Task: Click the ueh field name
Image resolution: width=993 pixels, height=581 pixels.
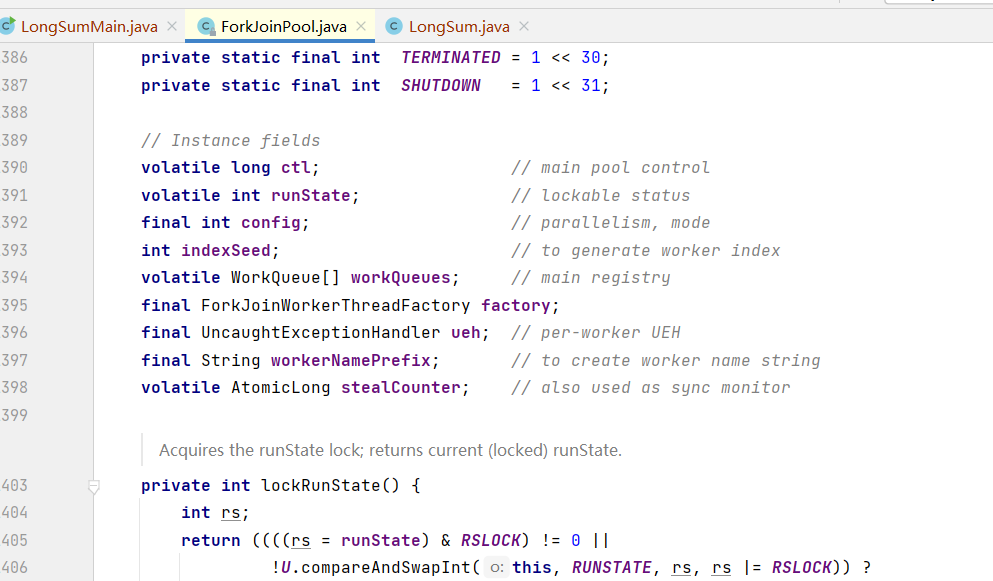Action: 465,333
